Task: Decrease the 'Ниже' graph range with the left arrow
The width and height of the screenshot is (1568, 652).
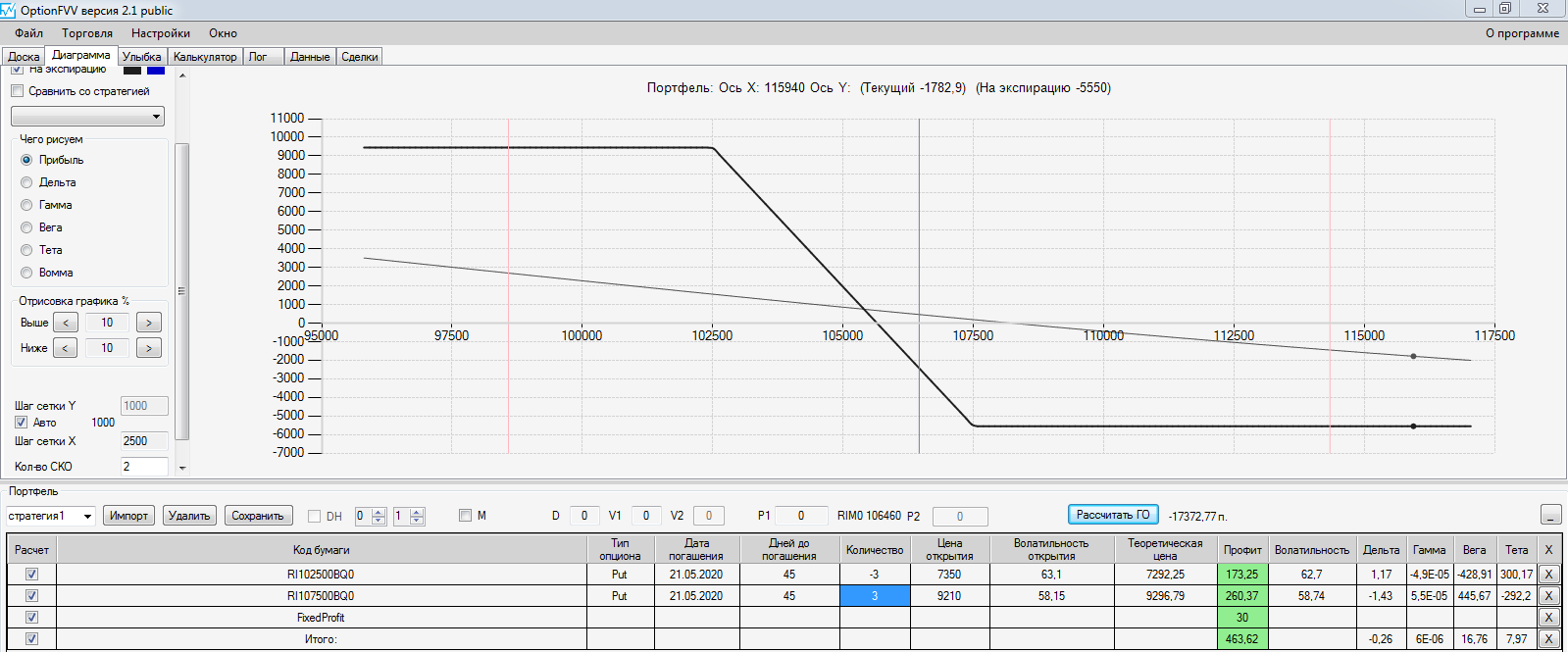Action: (66, 348)
